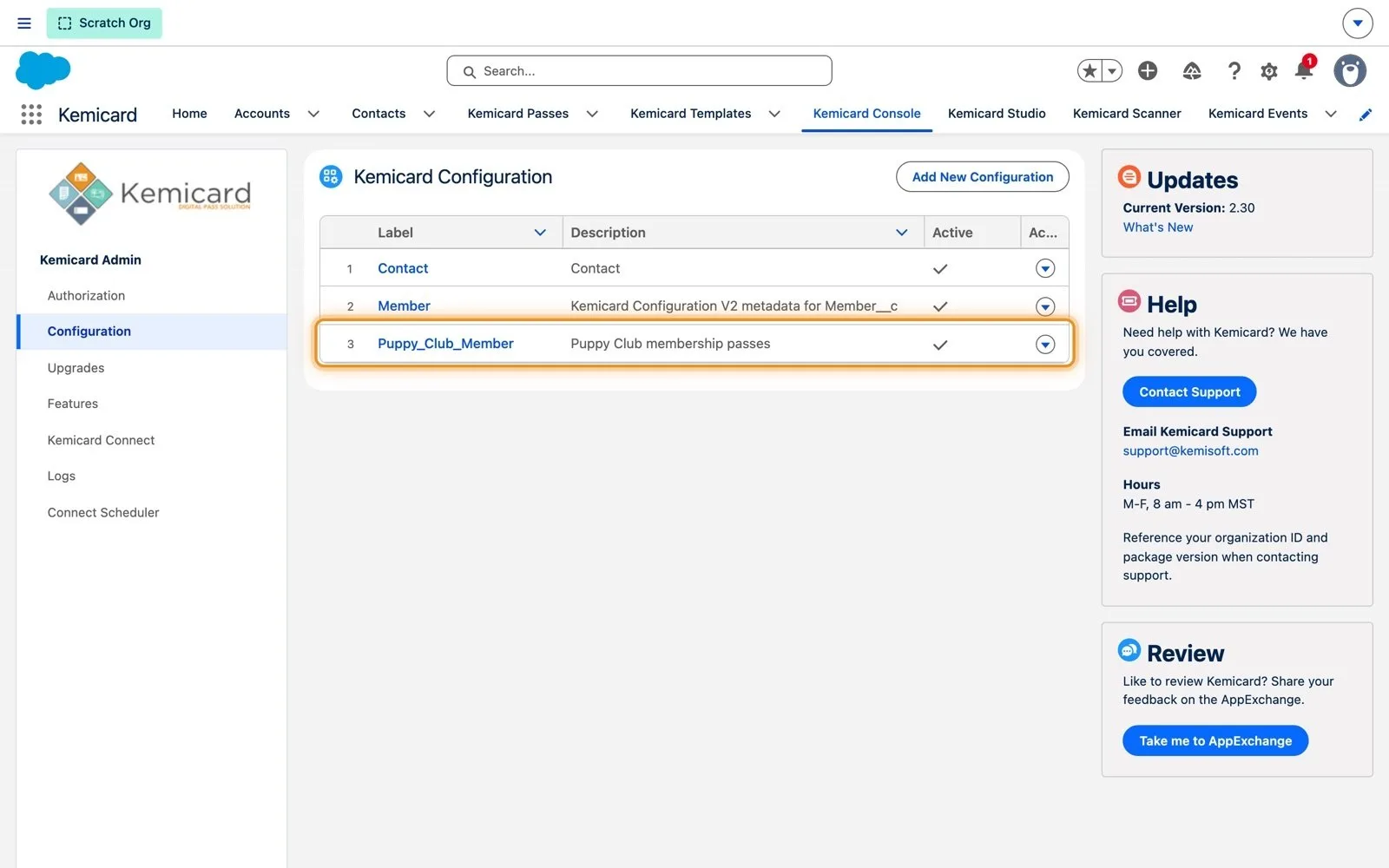Open the Global Actions plus icon
This screenshot has height=868, width=1389.
point(1148,71)
